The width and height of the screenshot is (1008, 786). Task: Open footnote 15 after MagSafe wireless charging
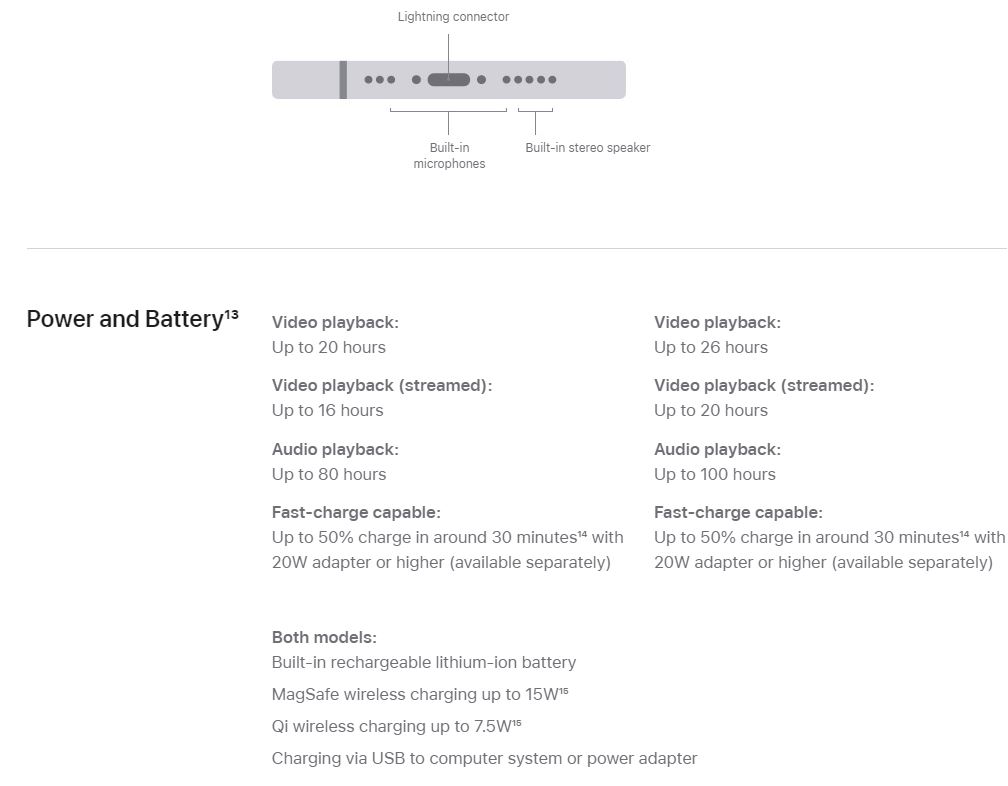(x=564, y=691)
